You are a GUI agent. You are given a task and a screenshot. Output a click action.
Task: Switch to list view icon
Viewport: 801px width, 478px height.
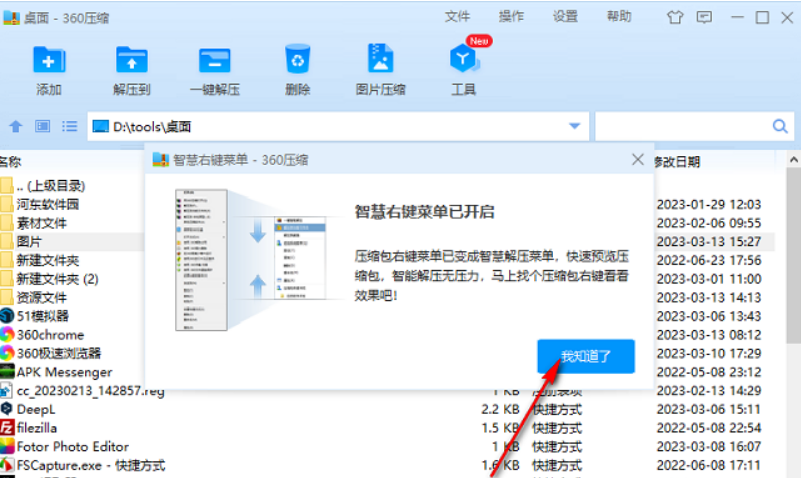pos(69,126)
